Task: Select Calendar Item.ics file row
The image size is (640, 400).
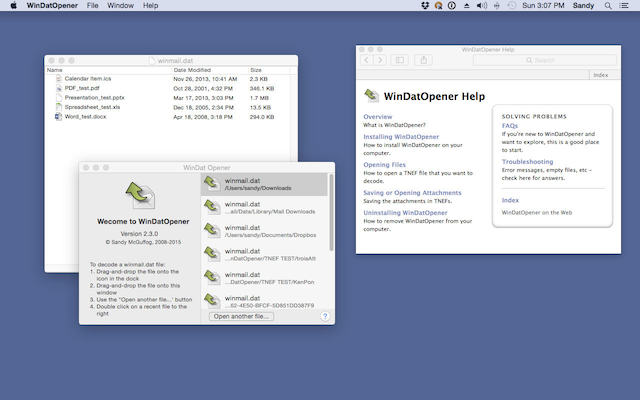Action: [x=168, y=79]
